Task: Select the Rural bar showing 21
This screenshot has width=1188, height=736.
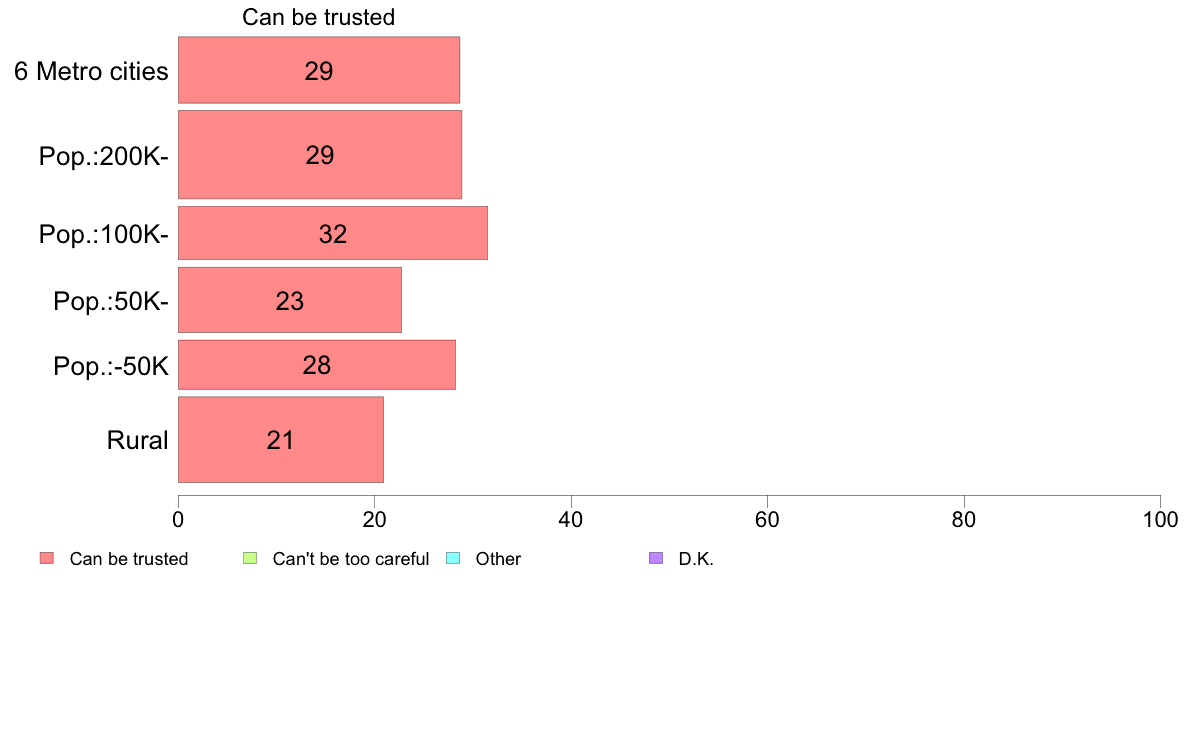Action: pos(280,439)
